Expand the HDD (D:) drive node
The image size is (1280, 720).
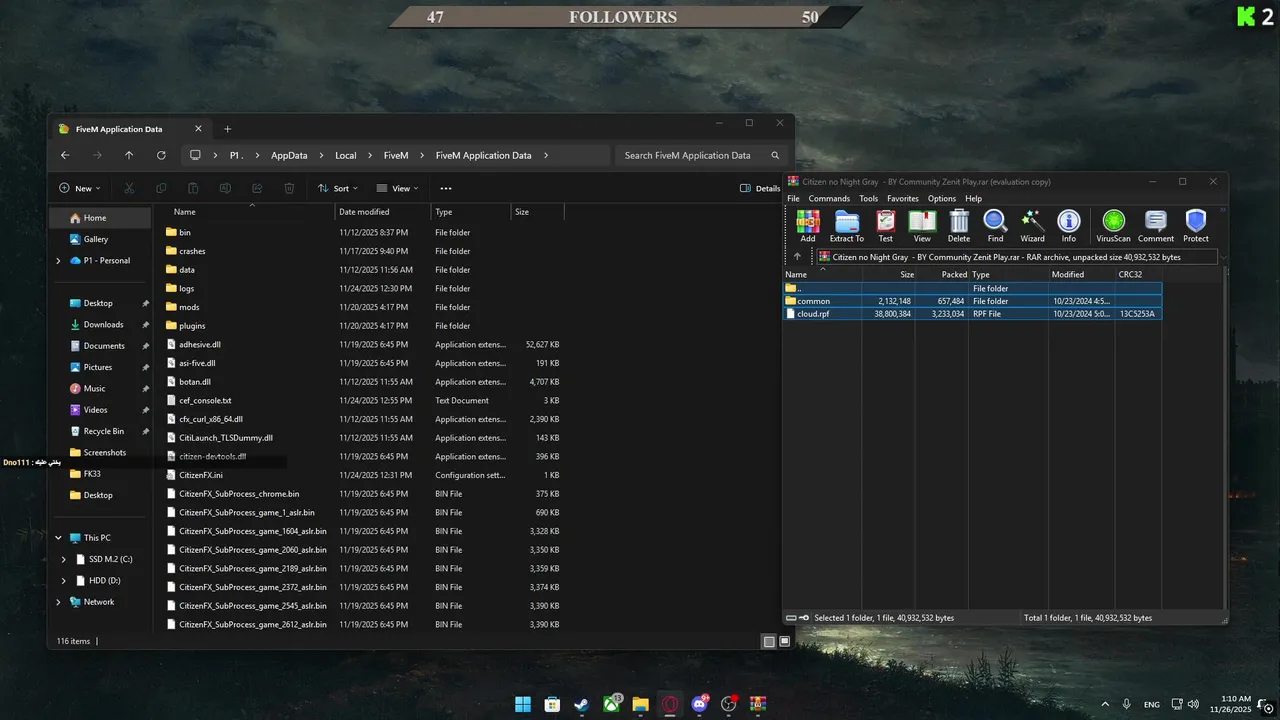(64, 580)
